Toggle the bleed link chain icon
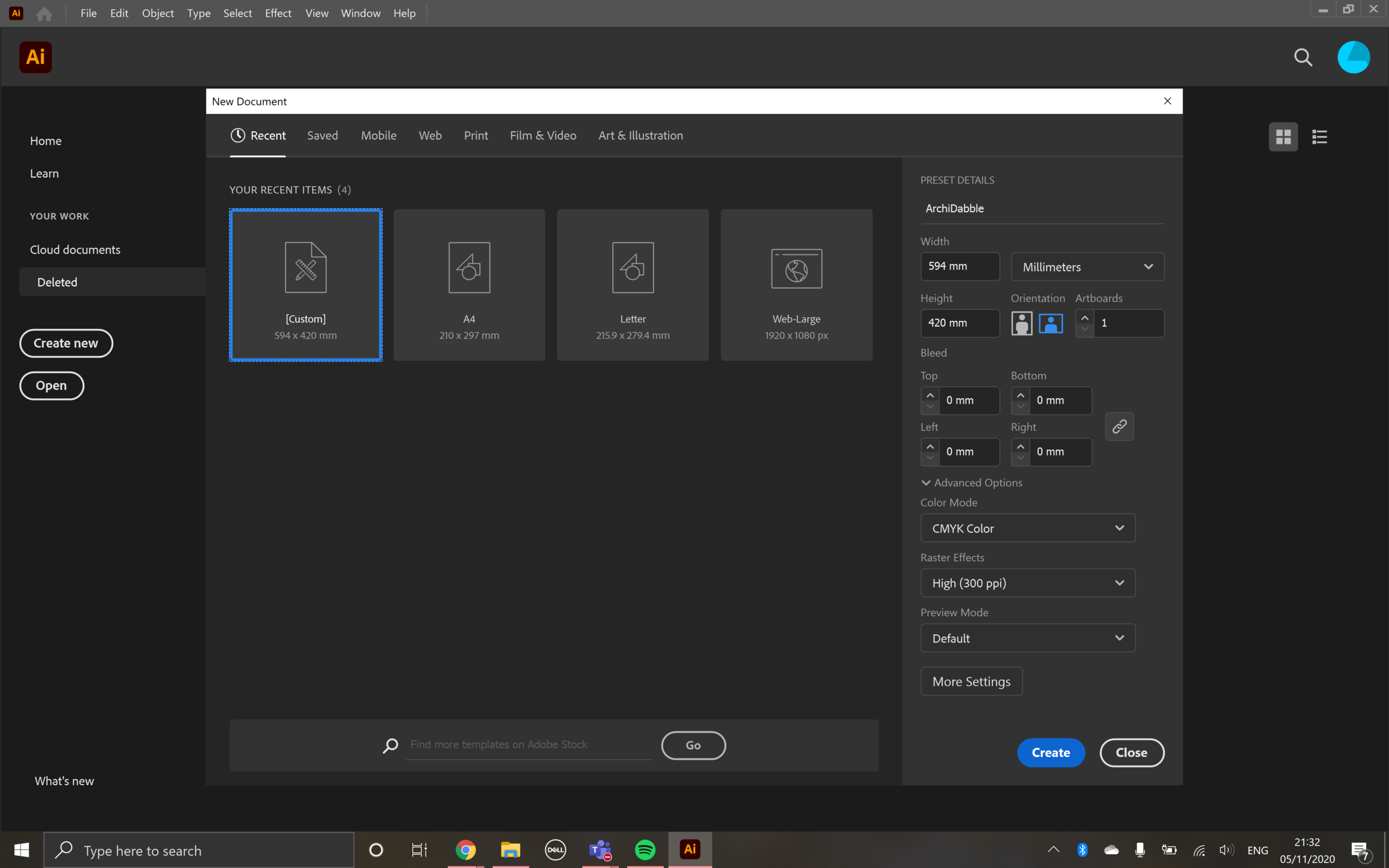Image resolution: width=1389 pixels, height=868 pixels. point(1119,427)
